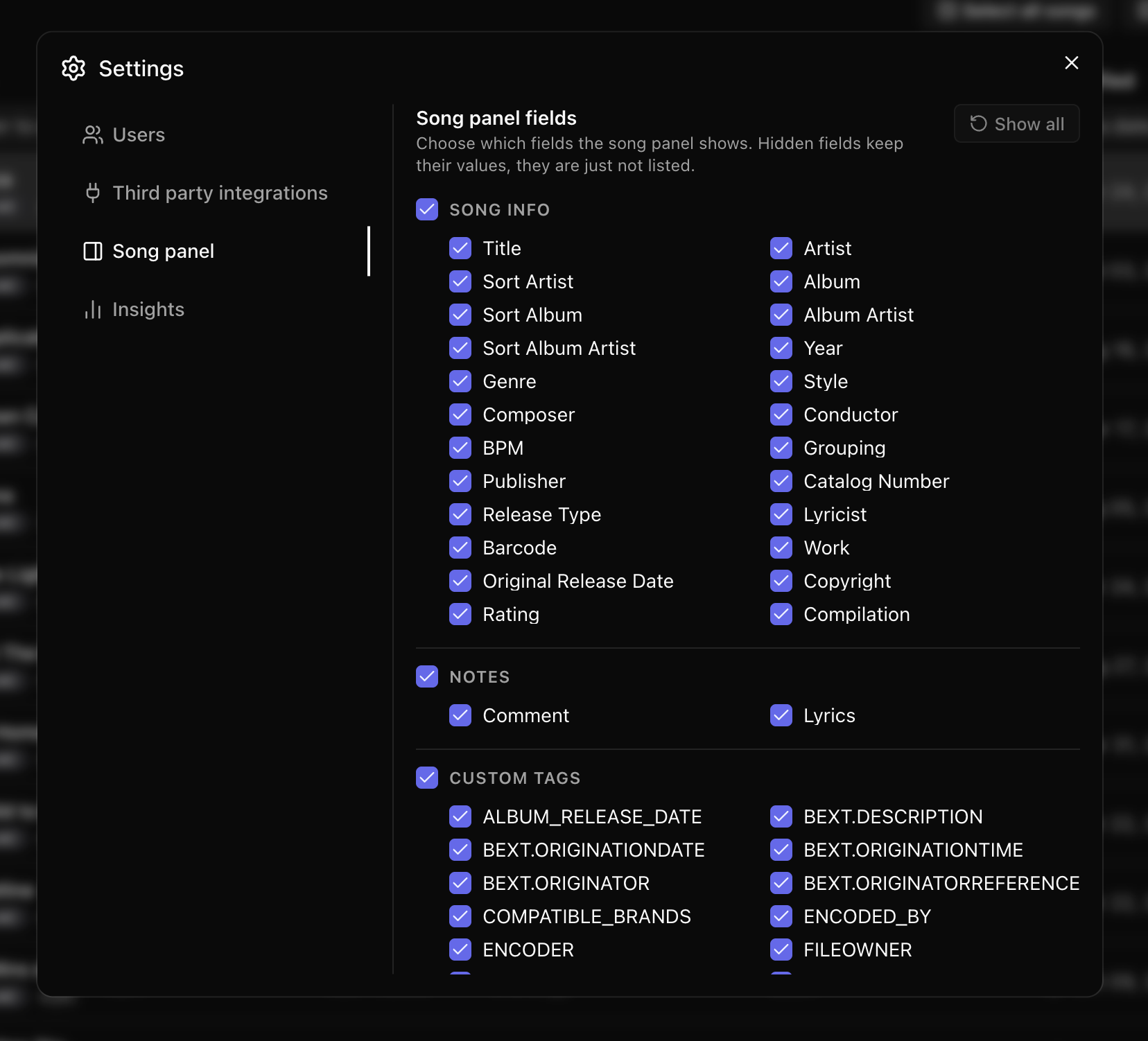Uncheck the BPM field
This screenshot has width=1148, height=1041.
click(x=460, y=448)
